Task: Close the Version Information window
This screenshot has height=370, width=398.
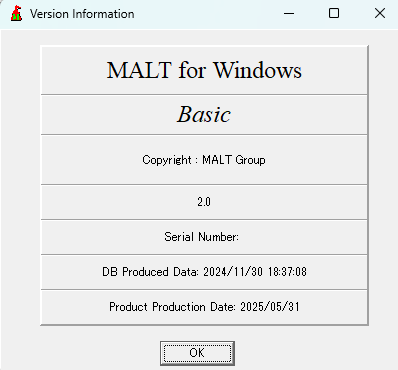Action: pyautogui.click(x=380, y=14)
